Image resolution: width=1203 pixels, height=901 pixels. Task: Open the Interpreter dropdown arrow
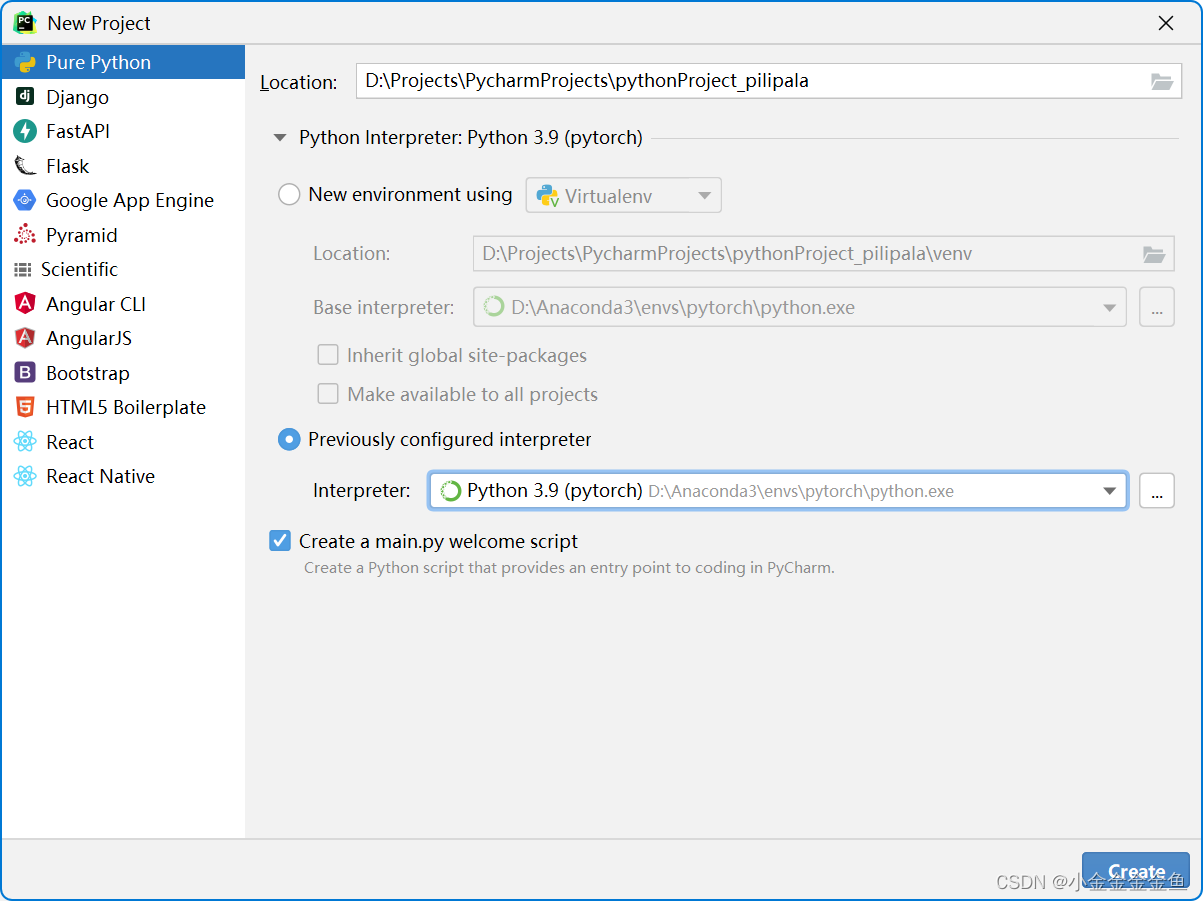click(x=1109, y=491)
